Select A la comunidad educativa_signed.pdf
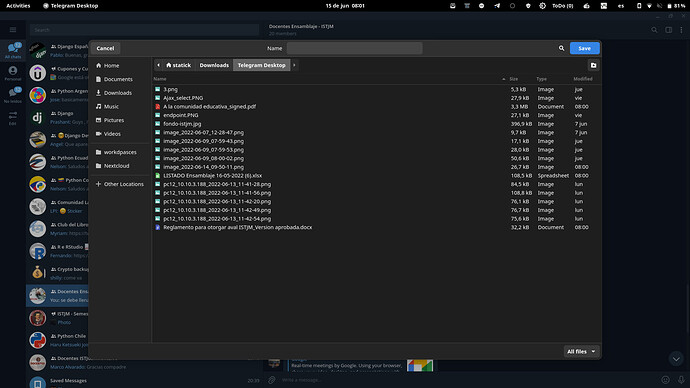690x388 pixels. click(x=209, y=106)
